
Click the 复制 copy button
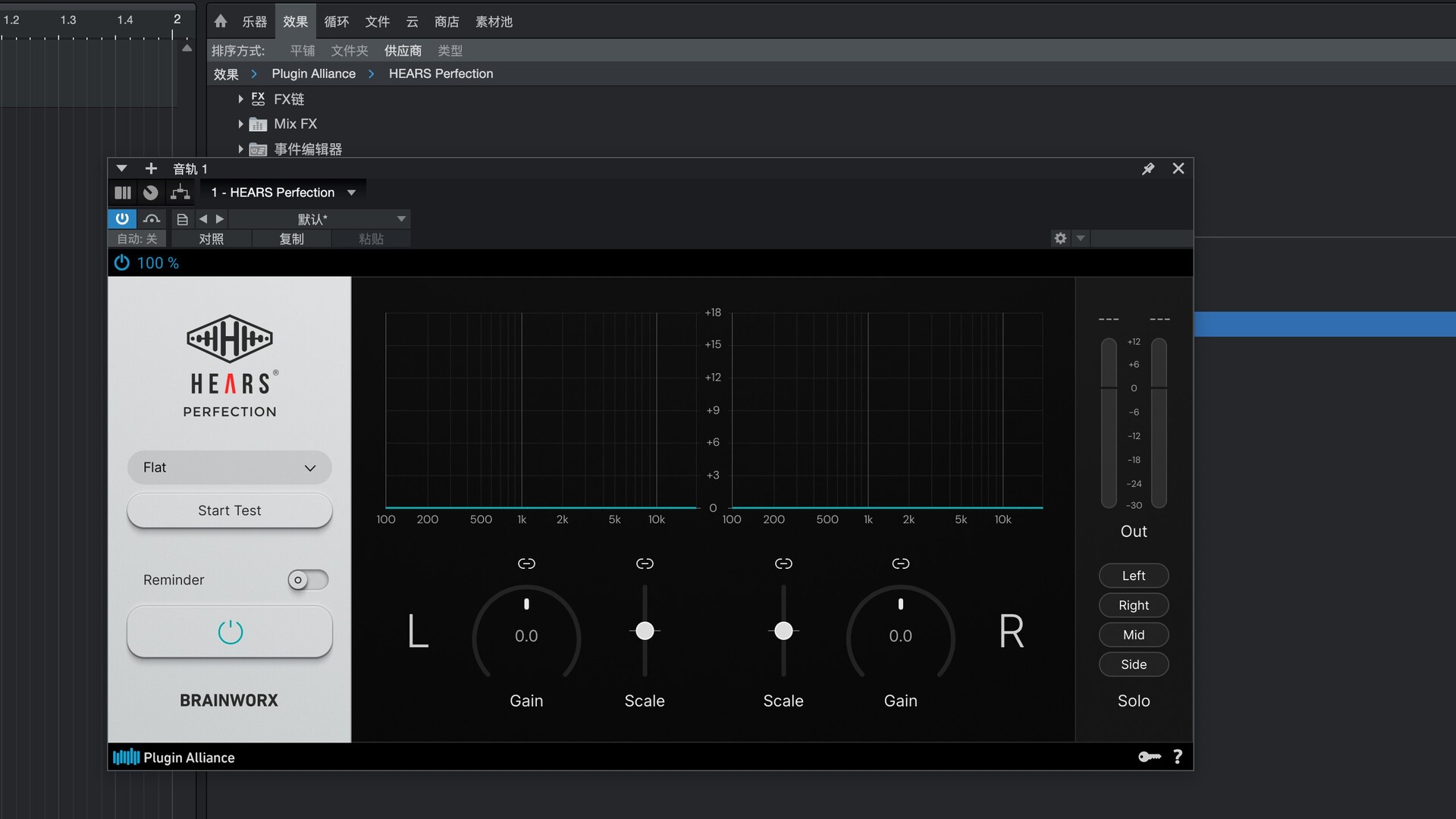[291, 239]
